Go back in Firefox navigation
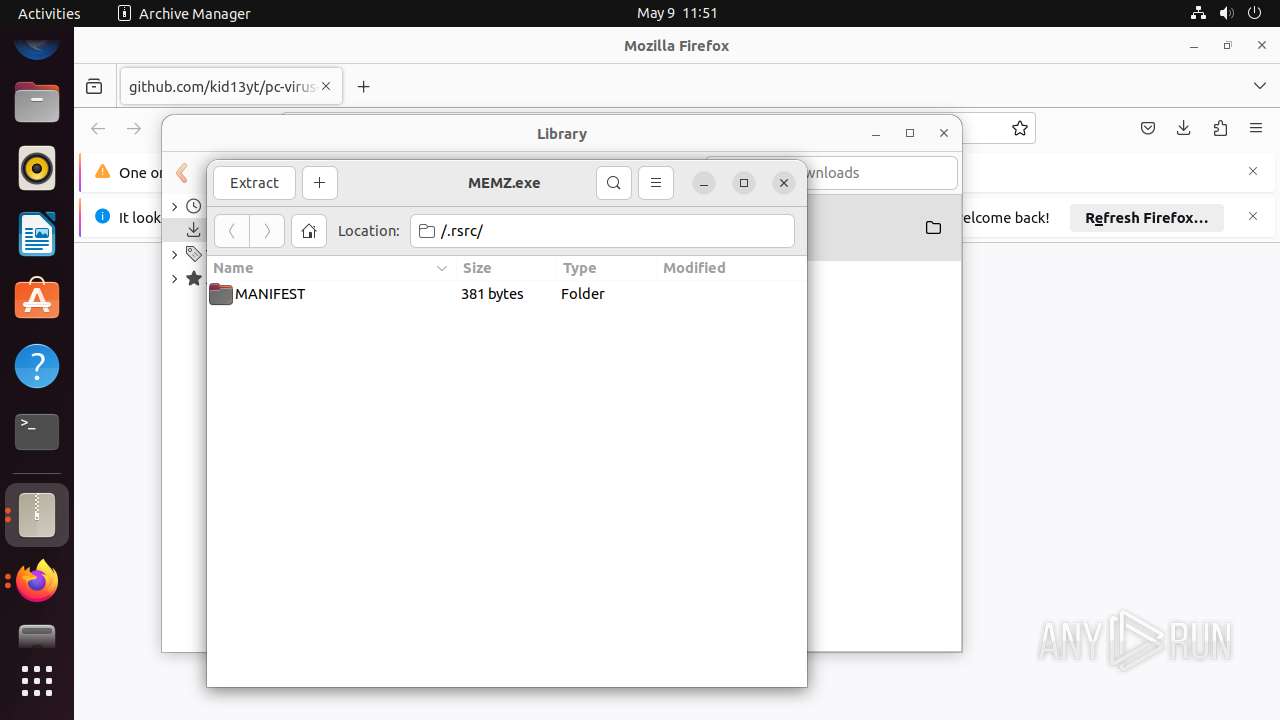 click(98, 128)
